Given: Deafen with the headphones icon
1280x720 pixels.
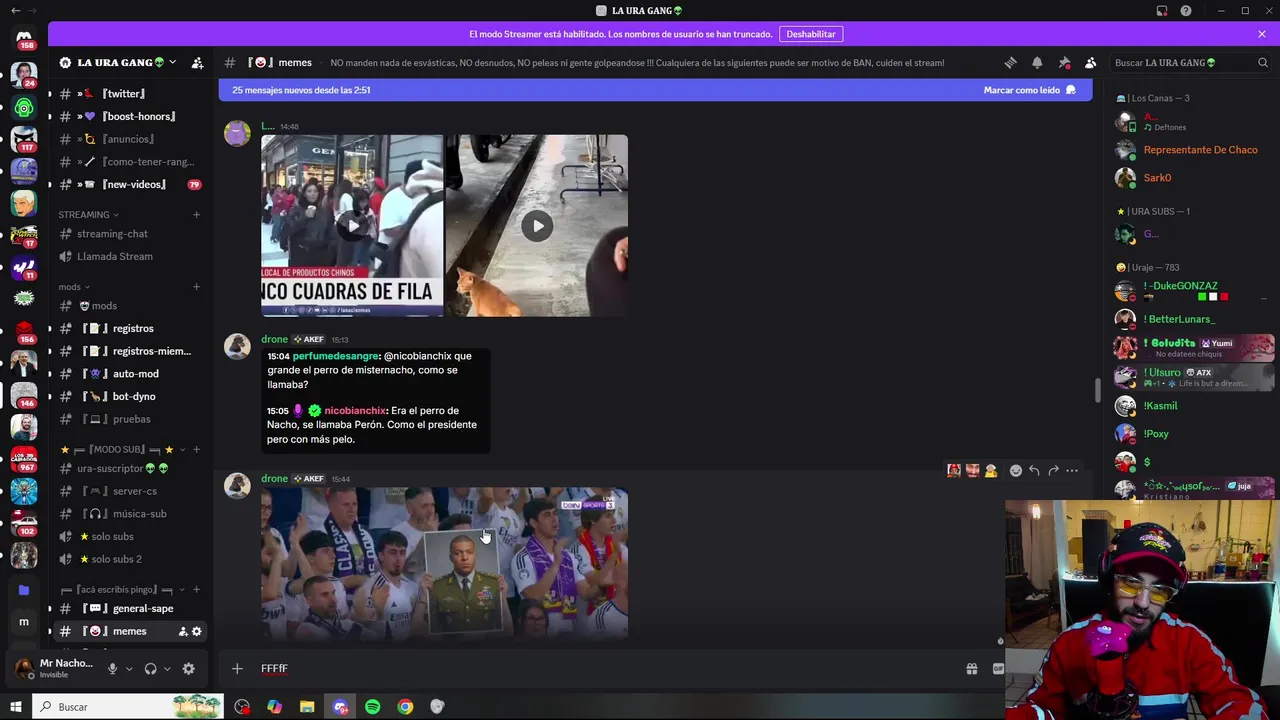Looking at the screenshot, I should pyautogui.click(x=150, y=668).
